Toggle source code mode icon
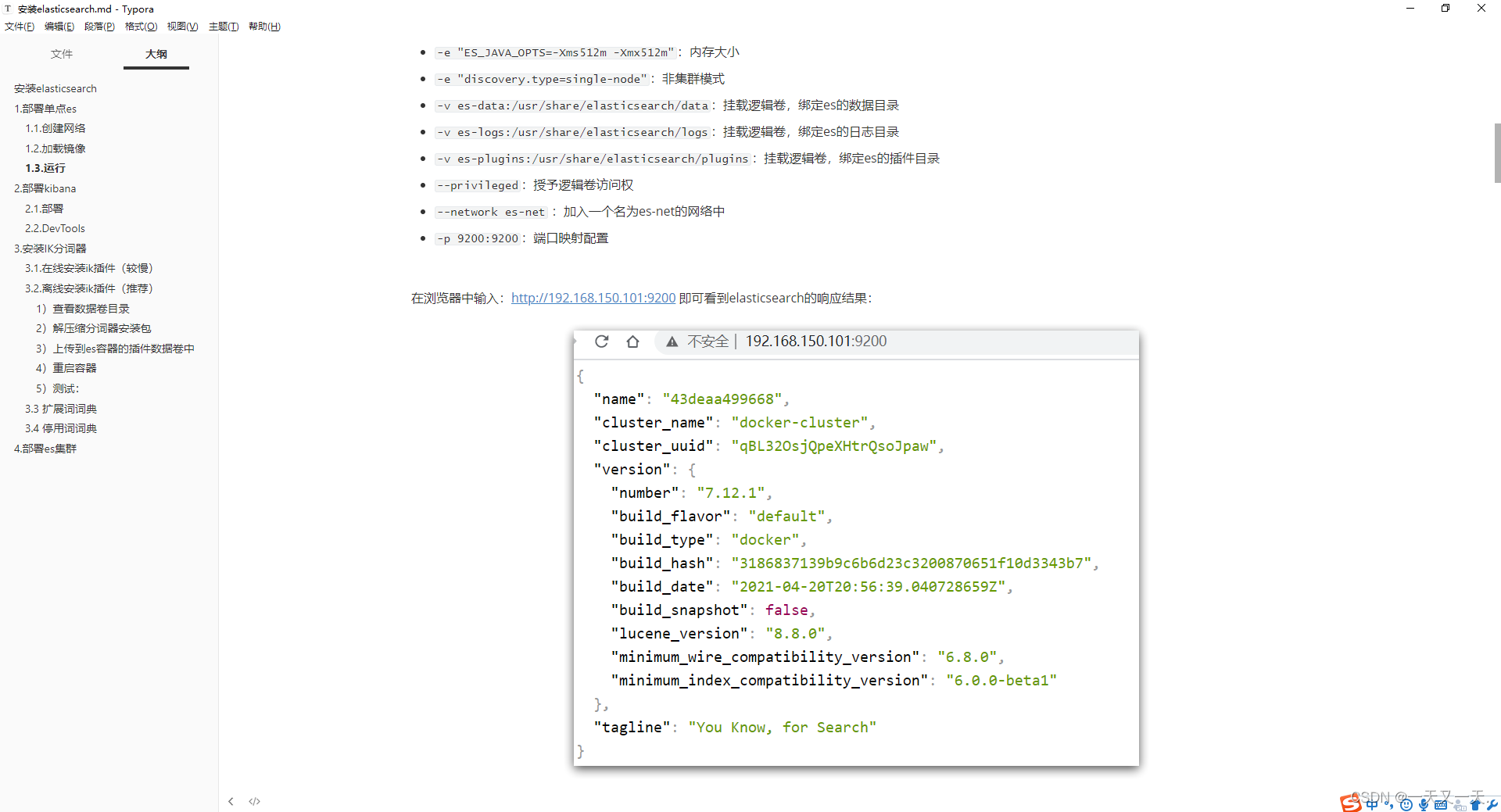Image resolution: width=1501 pixels, height=812 pixels. [255, 801]
